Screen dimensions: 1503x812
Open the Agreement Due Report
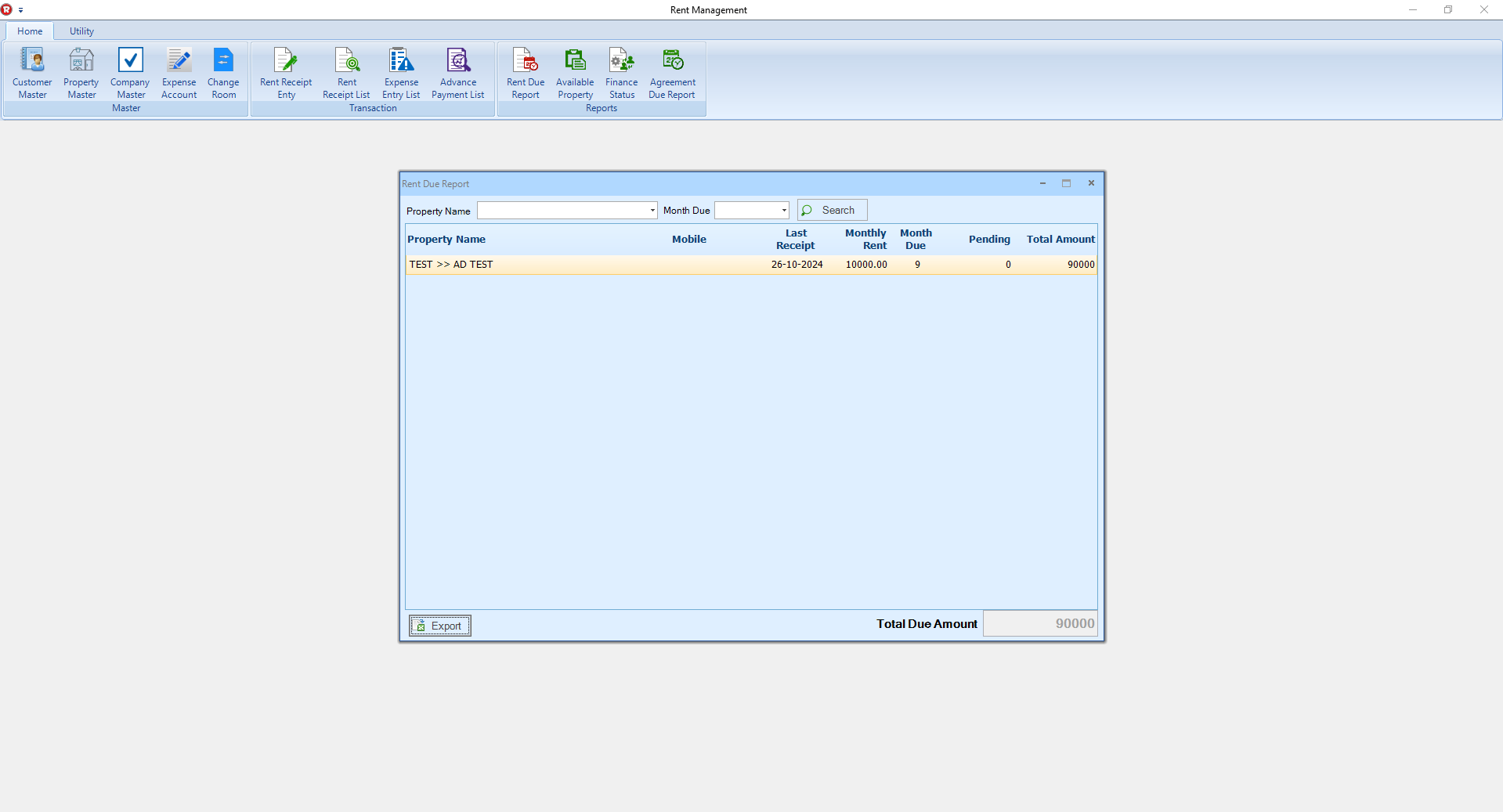pos(672,73)
